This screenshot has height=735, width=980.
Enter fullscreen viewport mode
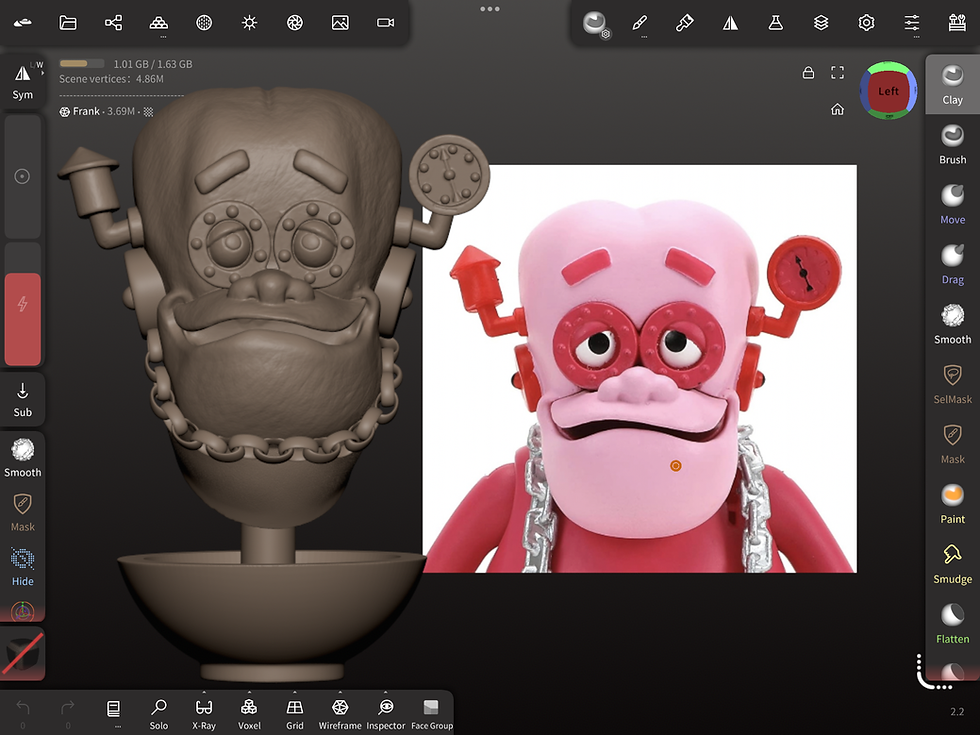[x=838, y=72]
